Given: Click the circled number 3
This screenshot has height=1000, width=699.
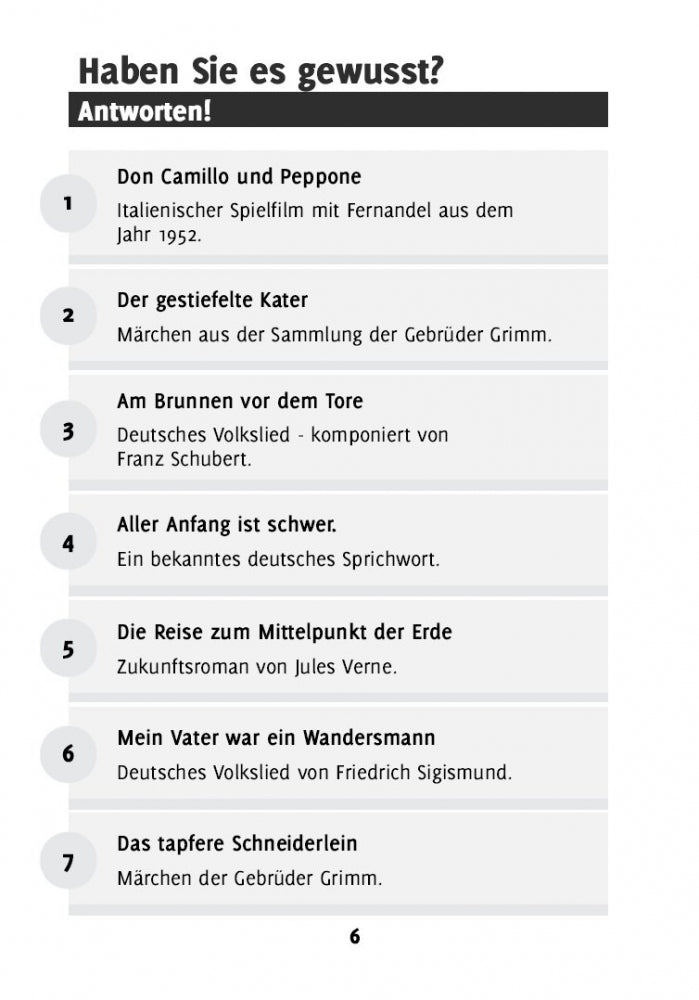Looking at the screenshot, I should click(x=68, y=432).
